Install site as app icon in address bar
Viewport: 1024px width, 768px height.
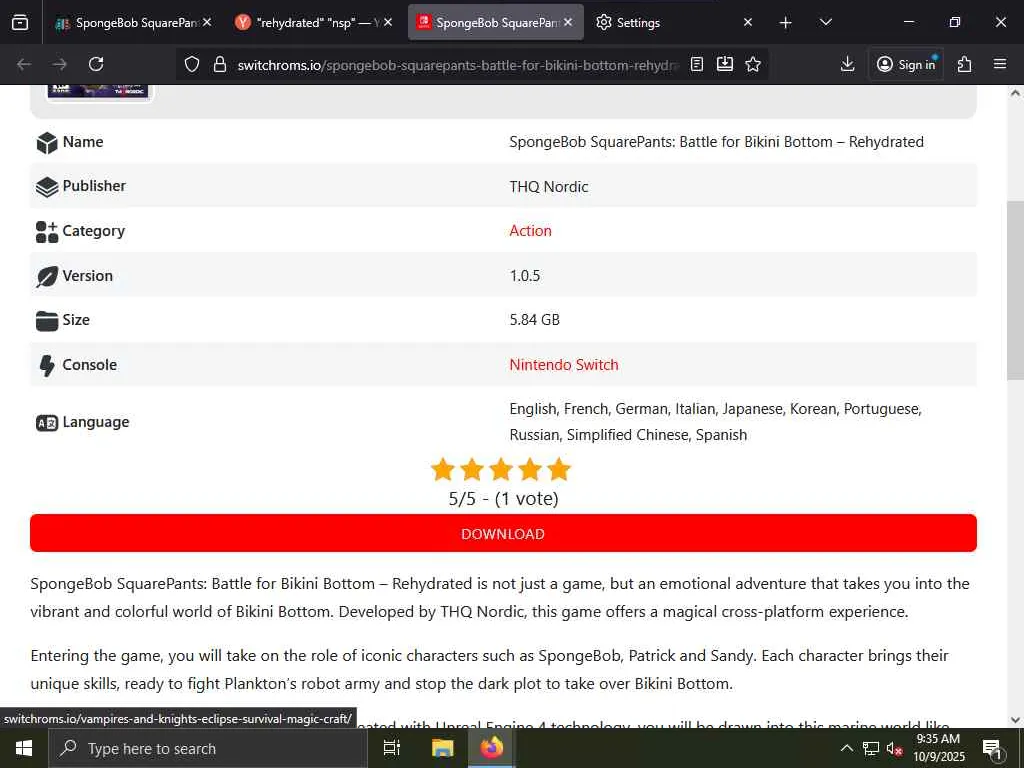coord(725,64)
